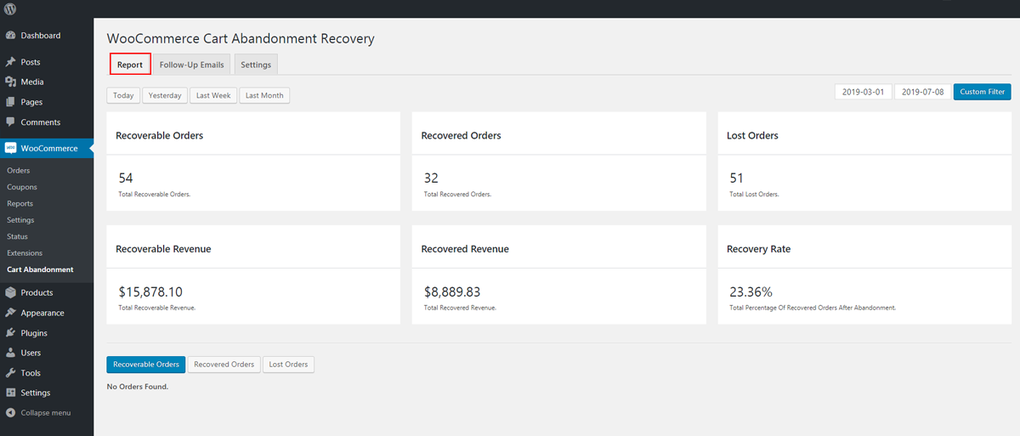
Task: Show Lost Orders list
Action: (x=288, y=364)
